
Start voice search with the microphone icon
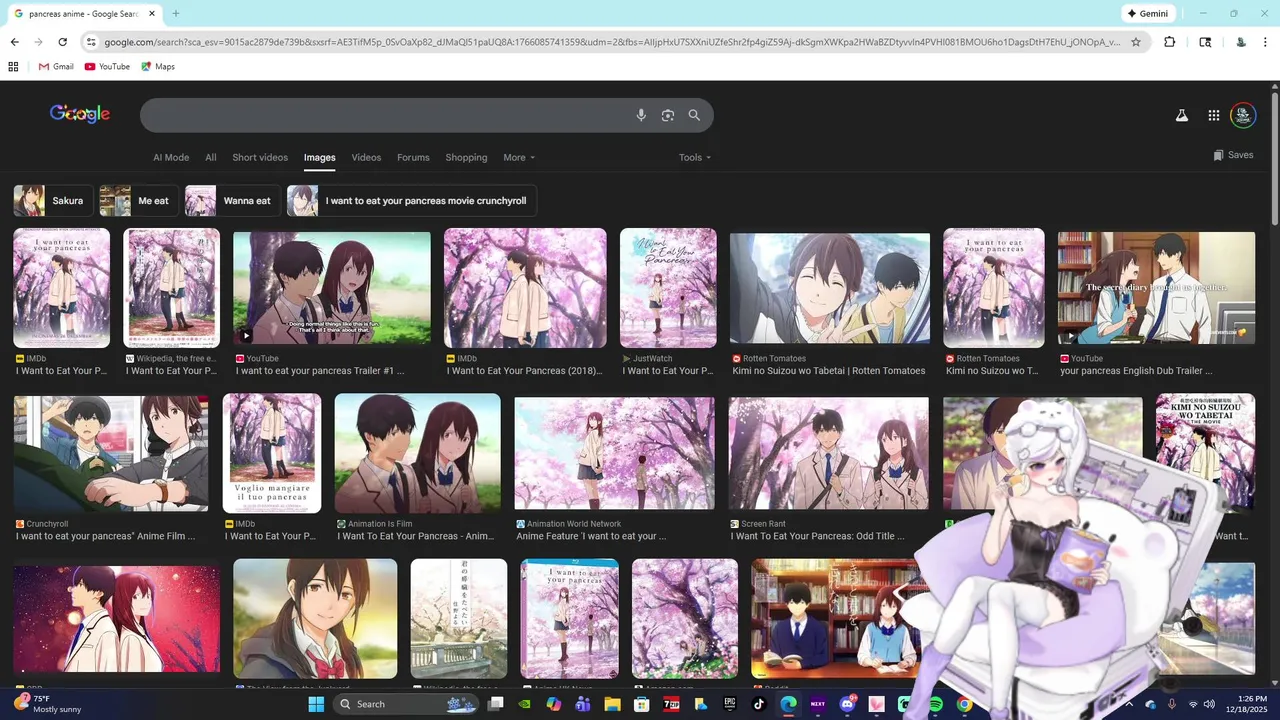tap(641, 115)
